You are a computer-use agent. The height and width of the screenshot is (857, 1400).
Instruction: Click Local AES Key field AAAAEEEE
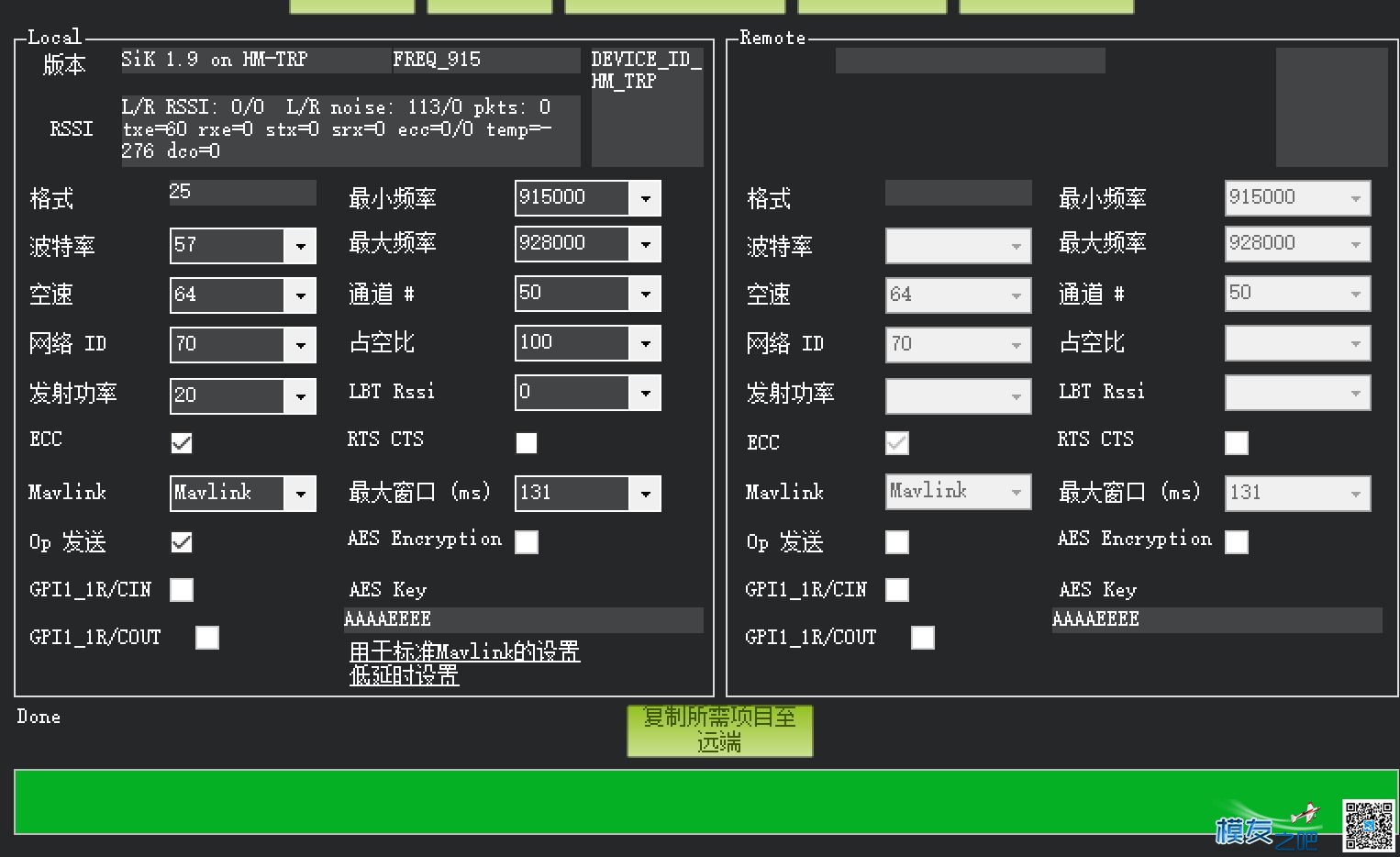pos(524,620)
